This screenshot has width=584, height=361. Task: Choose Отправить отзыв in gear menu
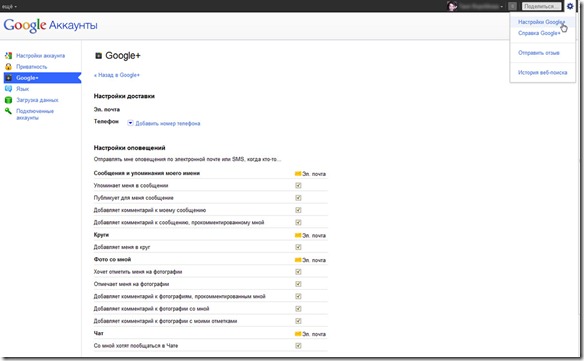point(539,53)
